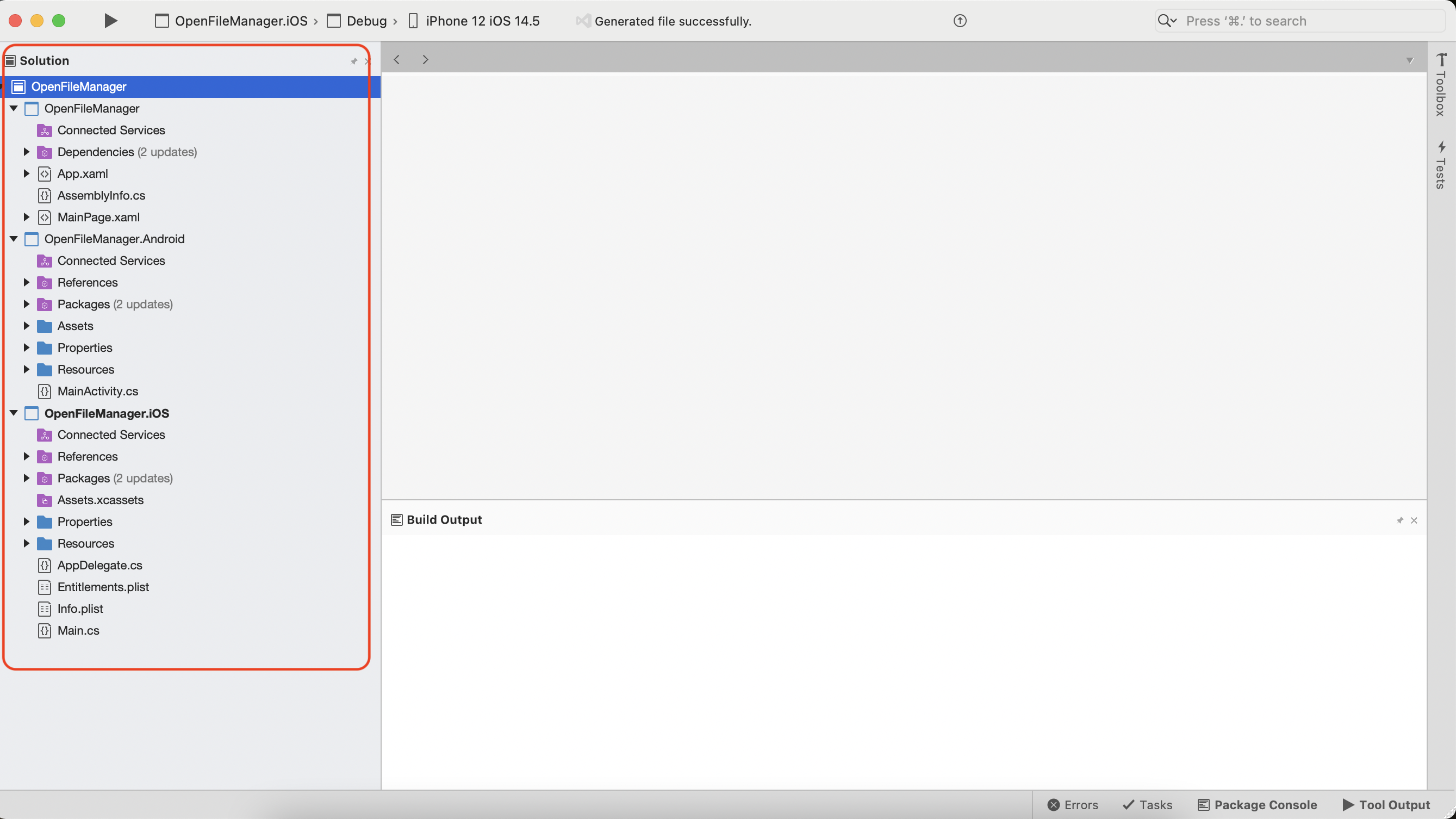
Task: Click the AssemblyInfo.cs file icon
Action: [45, 196]
